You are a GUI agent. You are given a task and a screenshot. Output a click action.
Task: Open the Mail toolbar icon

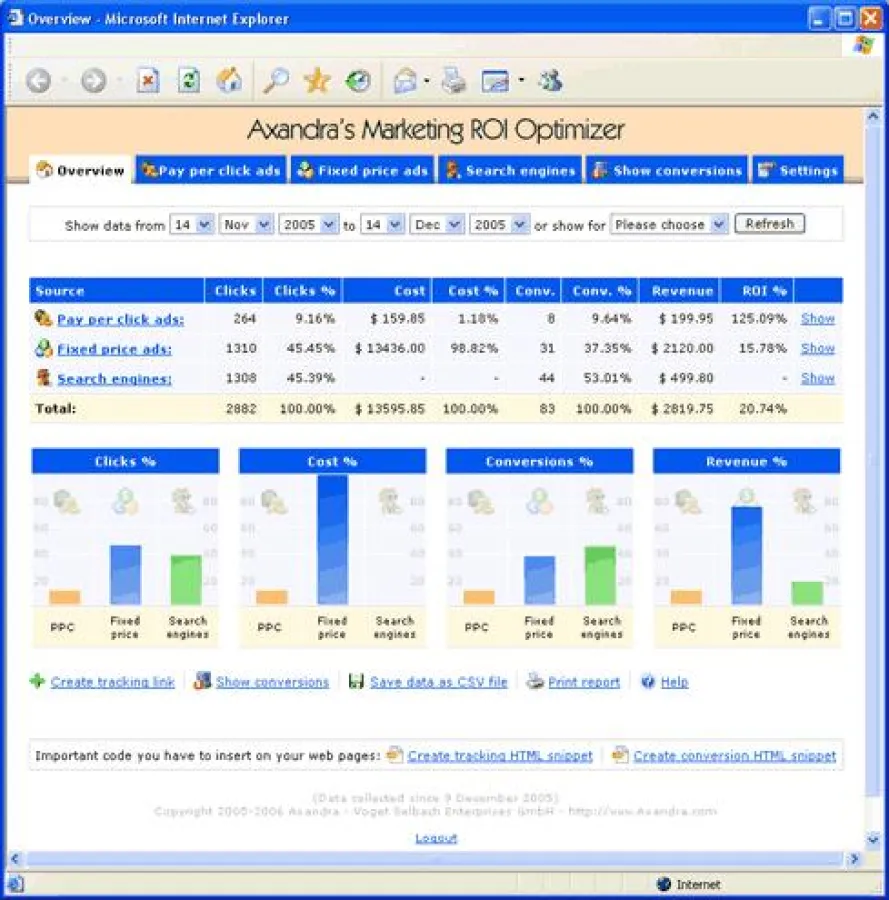(x=405, y=82)
